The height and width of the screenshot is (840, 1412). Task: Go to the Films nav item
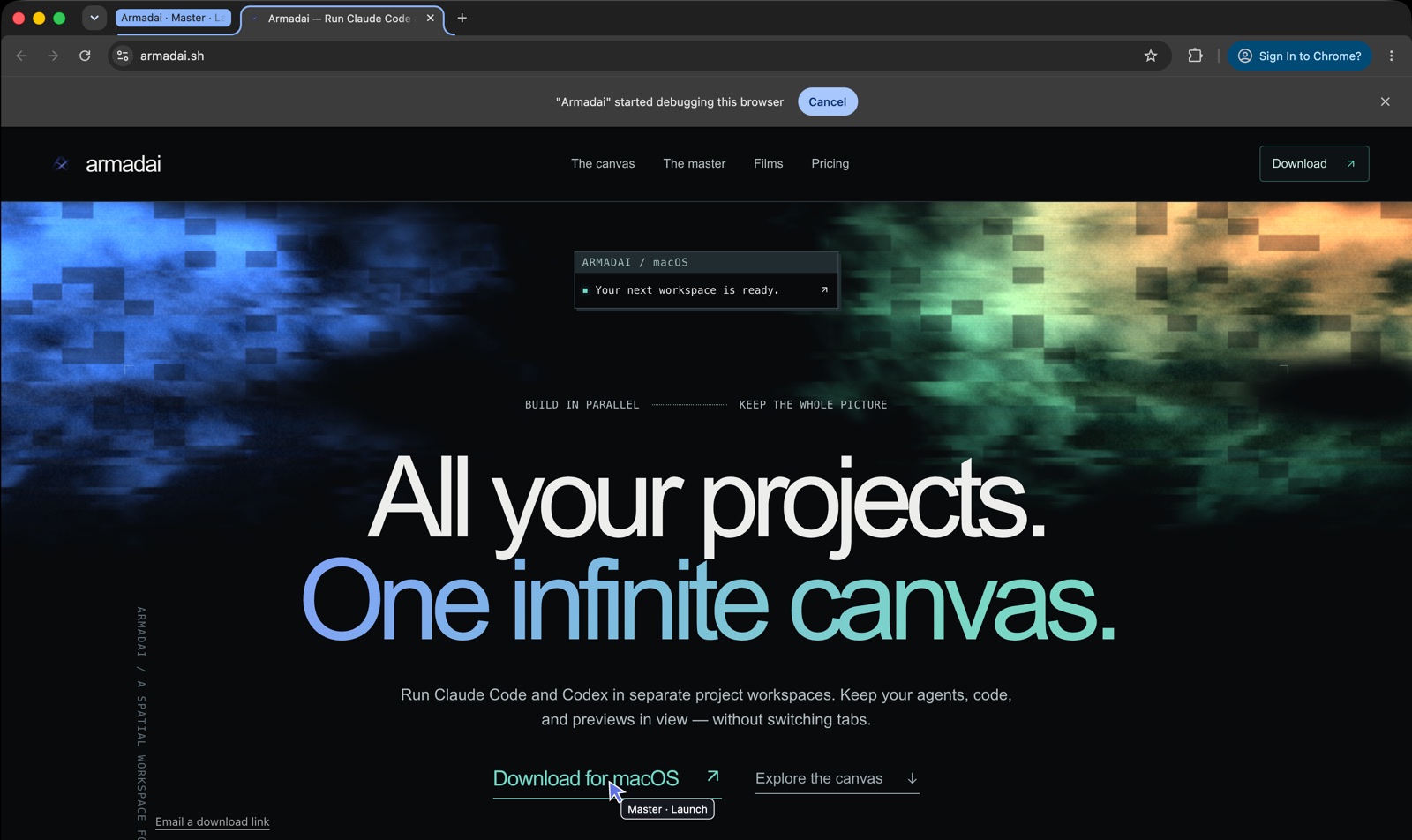coord(768,163)
